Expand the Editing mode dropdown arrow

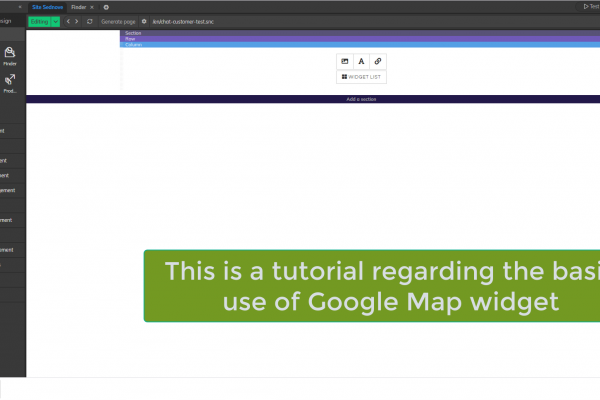(x=55, y=22)
